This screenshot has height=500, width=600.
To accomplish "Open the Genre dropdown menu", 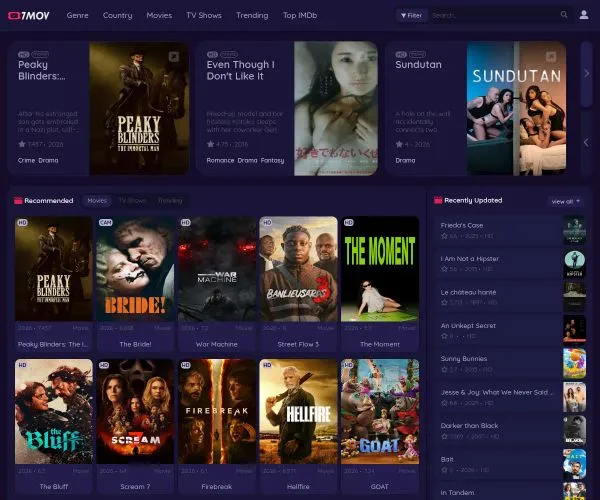I will (77, 15).
